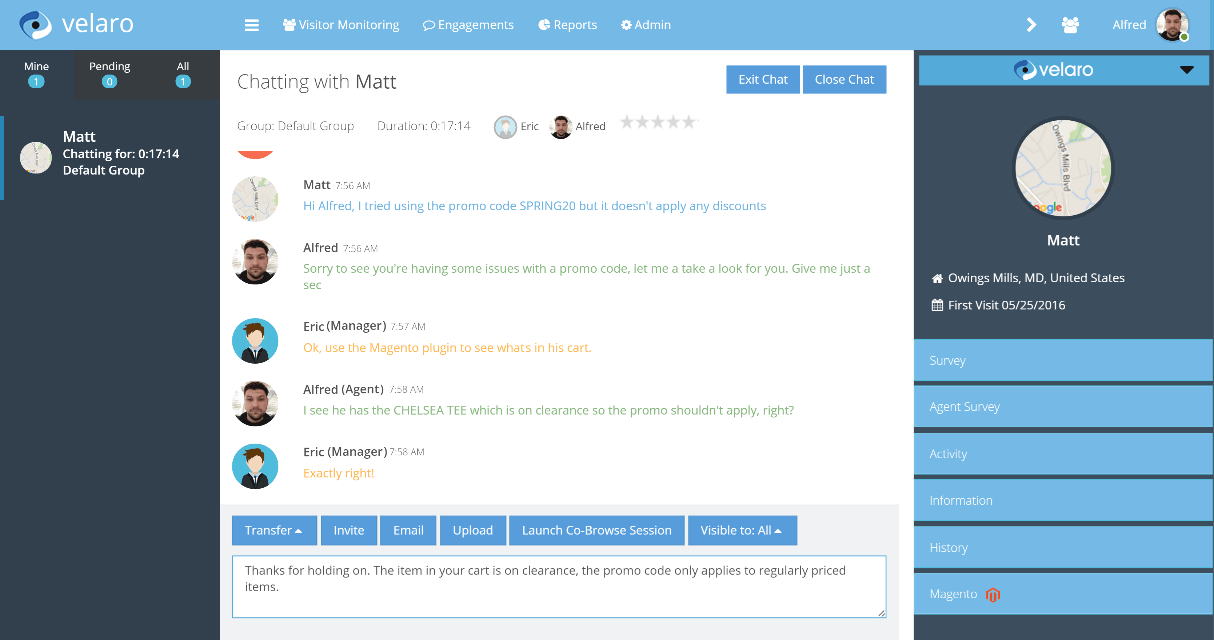Click the right chevron arrow in header
Viewport: 1214px width, 640px height.
click(1032, 25)
